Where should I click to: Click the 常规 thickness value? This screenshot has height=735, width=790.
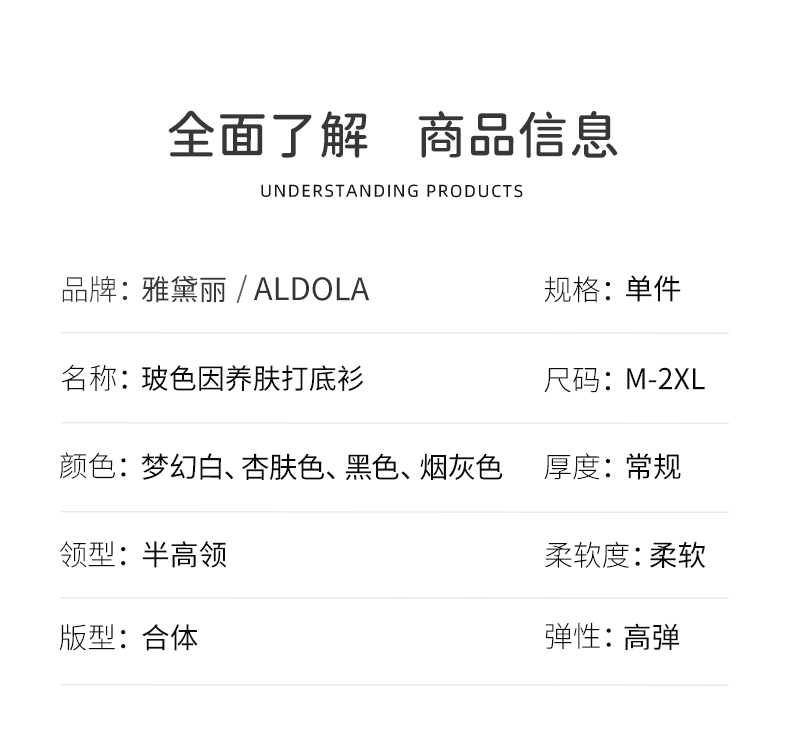point(653,467)
